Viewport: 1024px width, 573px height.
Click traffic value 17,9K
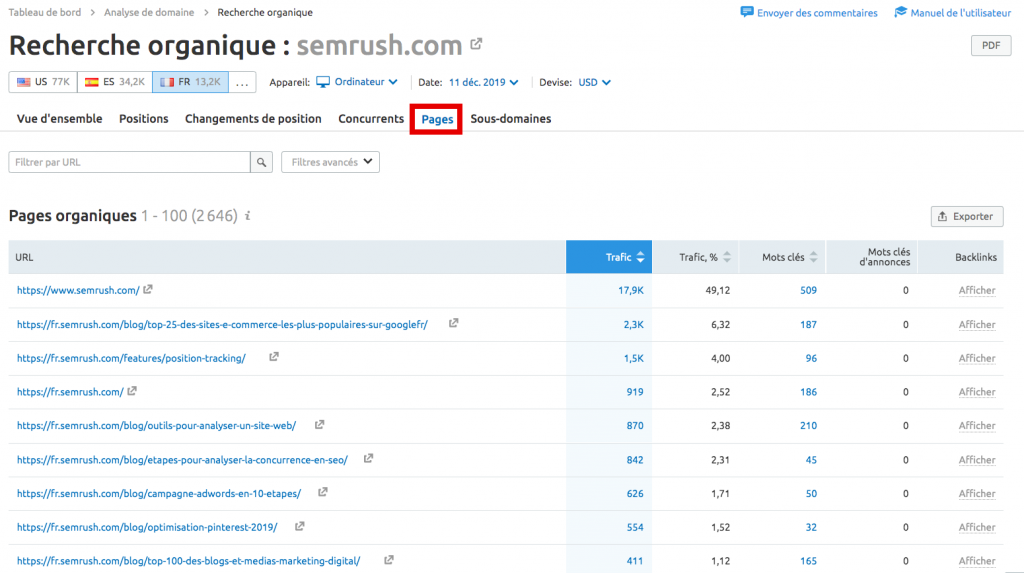[631, 290]
